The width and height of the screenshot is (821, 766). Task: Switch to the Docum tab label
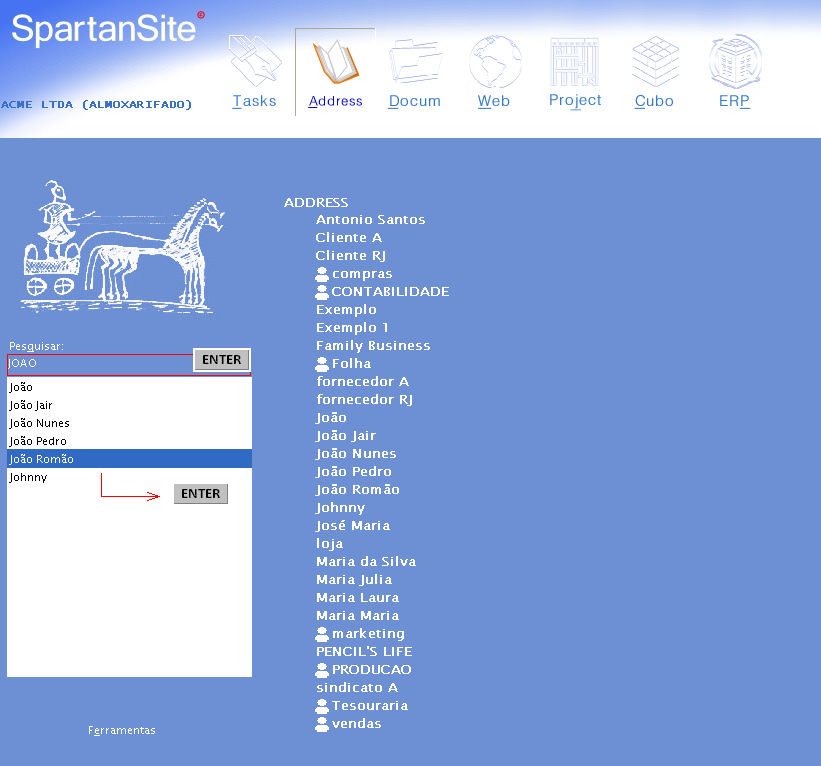[414, 101]
